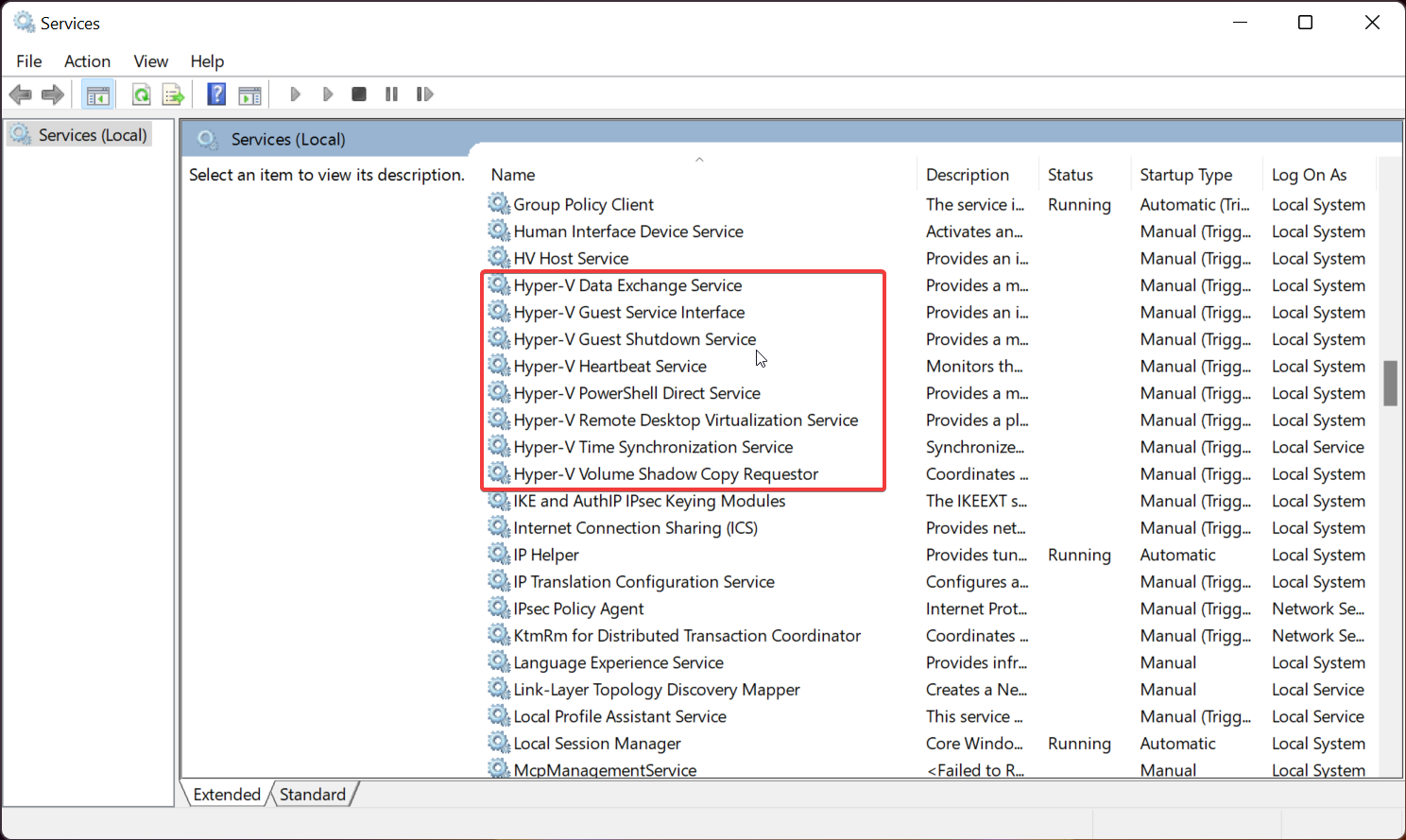Screen dimensions: 1406x840
Task: Click the second Start Service arrow icon
Action: coord(328,94)
